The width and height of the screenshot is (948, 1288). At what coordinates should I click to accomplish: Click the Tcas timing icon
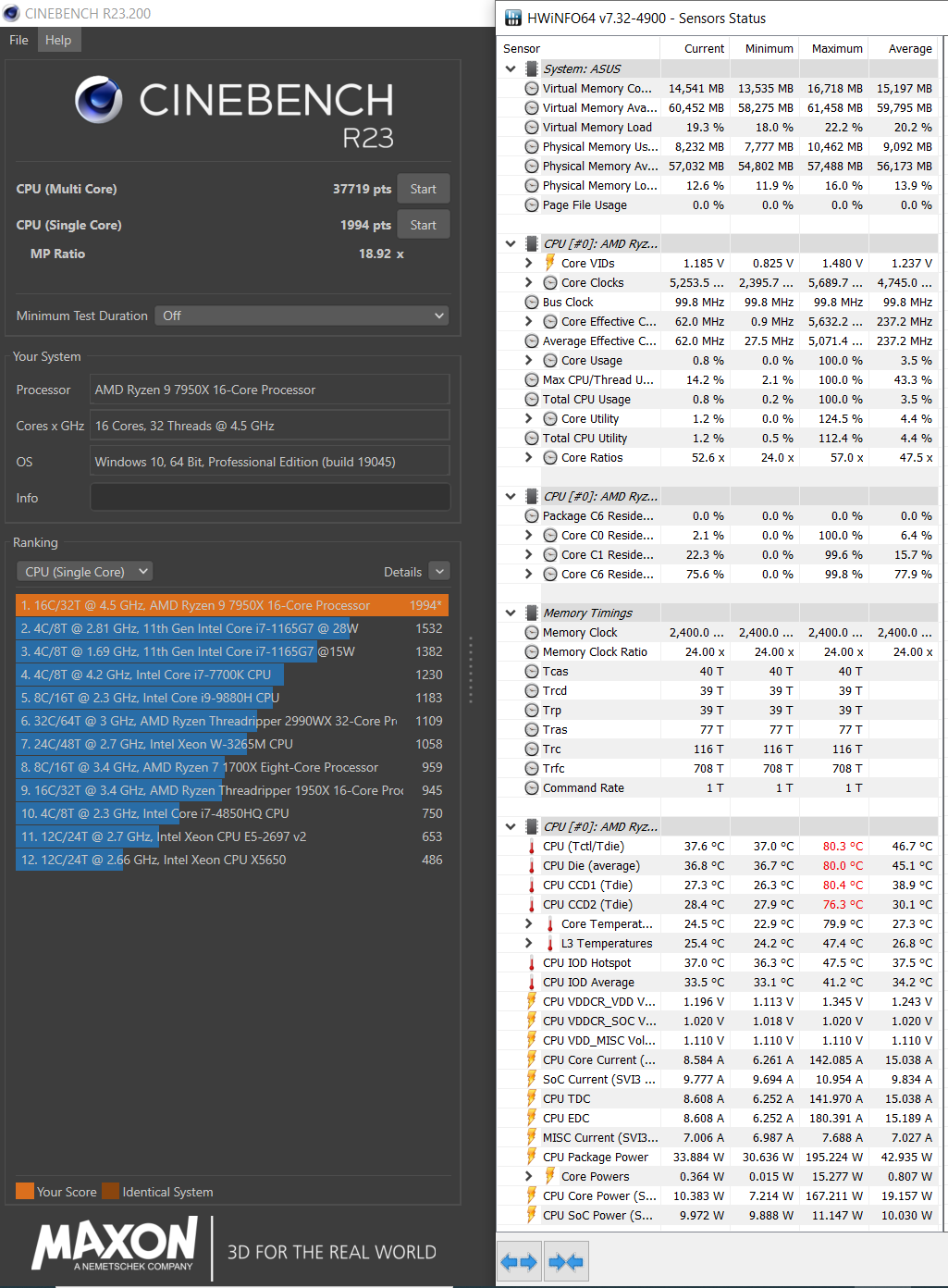pyautogui.click(x=532, y=671)
